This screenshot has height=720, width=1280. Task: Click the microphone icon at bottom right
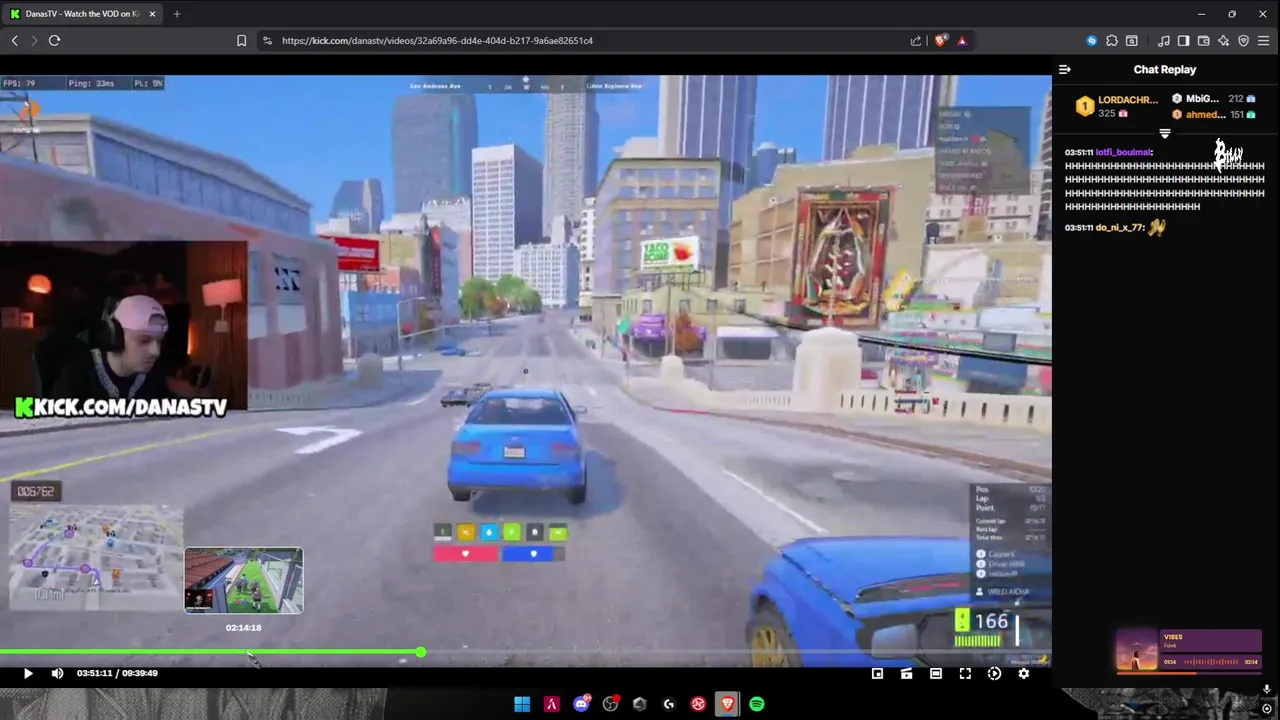1267,689
